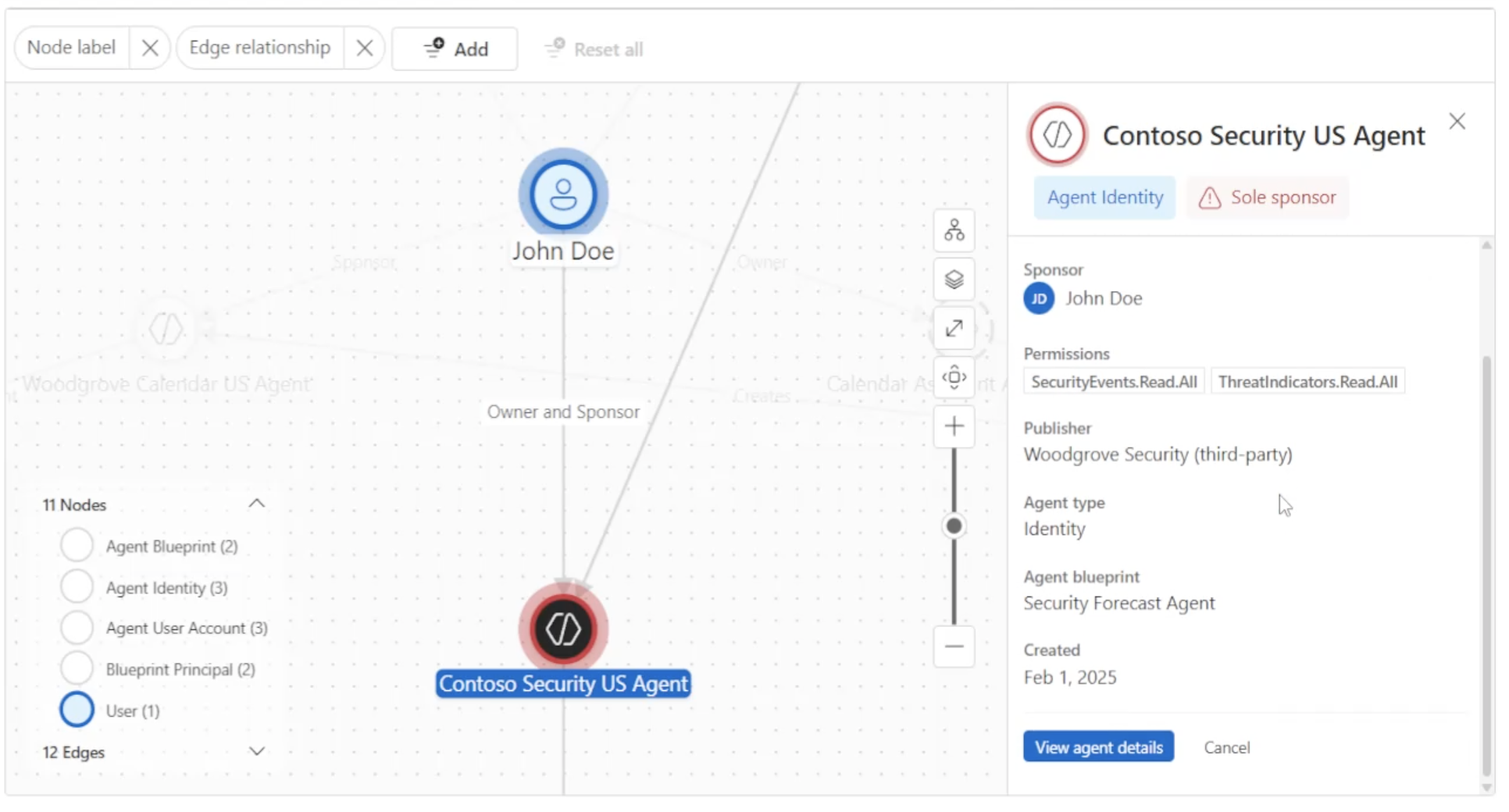
Task: Open the hierarchy layout tool
Action: coord(954,230)
